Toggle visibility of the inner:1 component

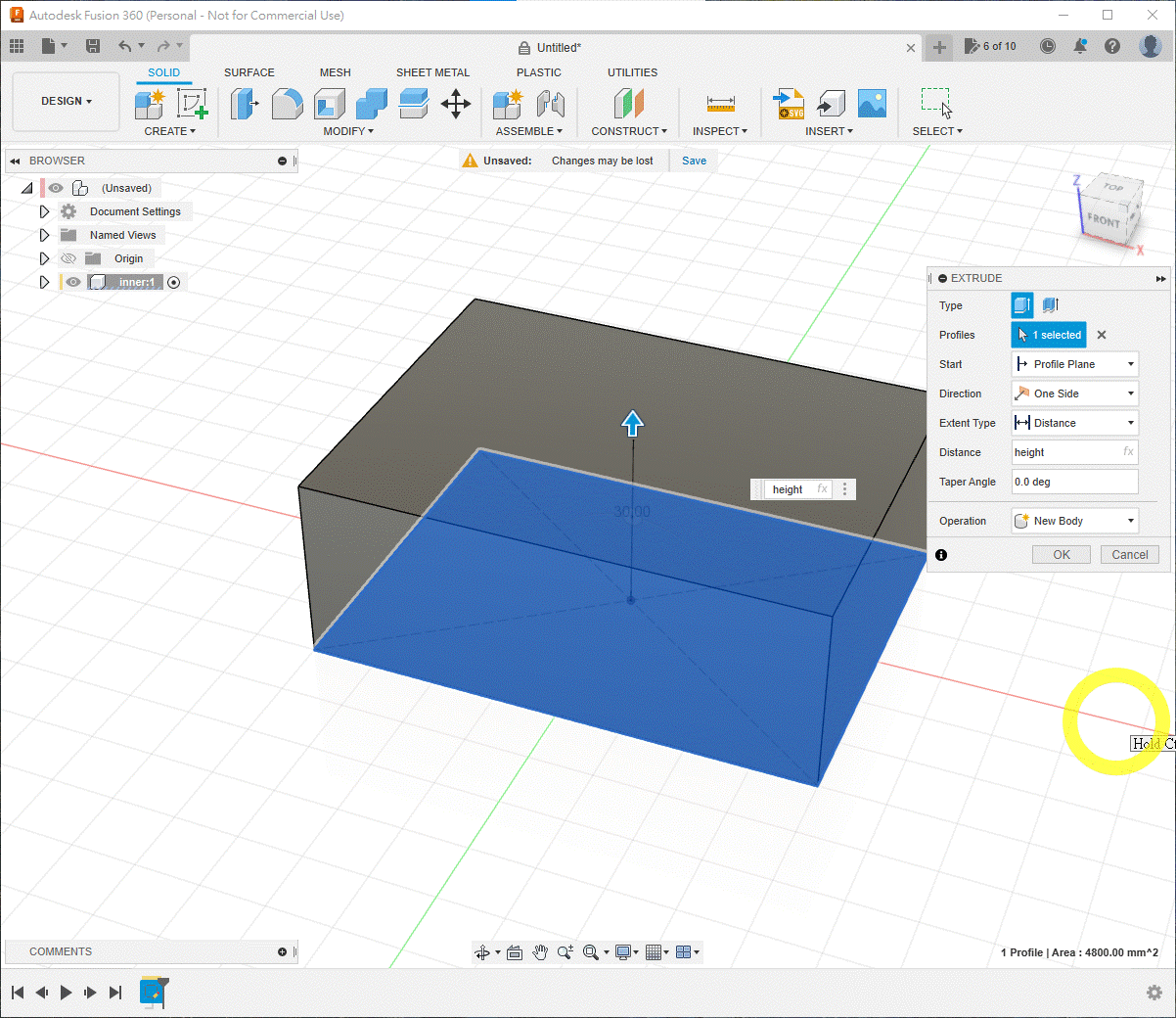(x=73, y=282)
